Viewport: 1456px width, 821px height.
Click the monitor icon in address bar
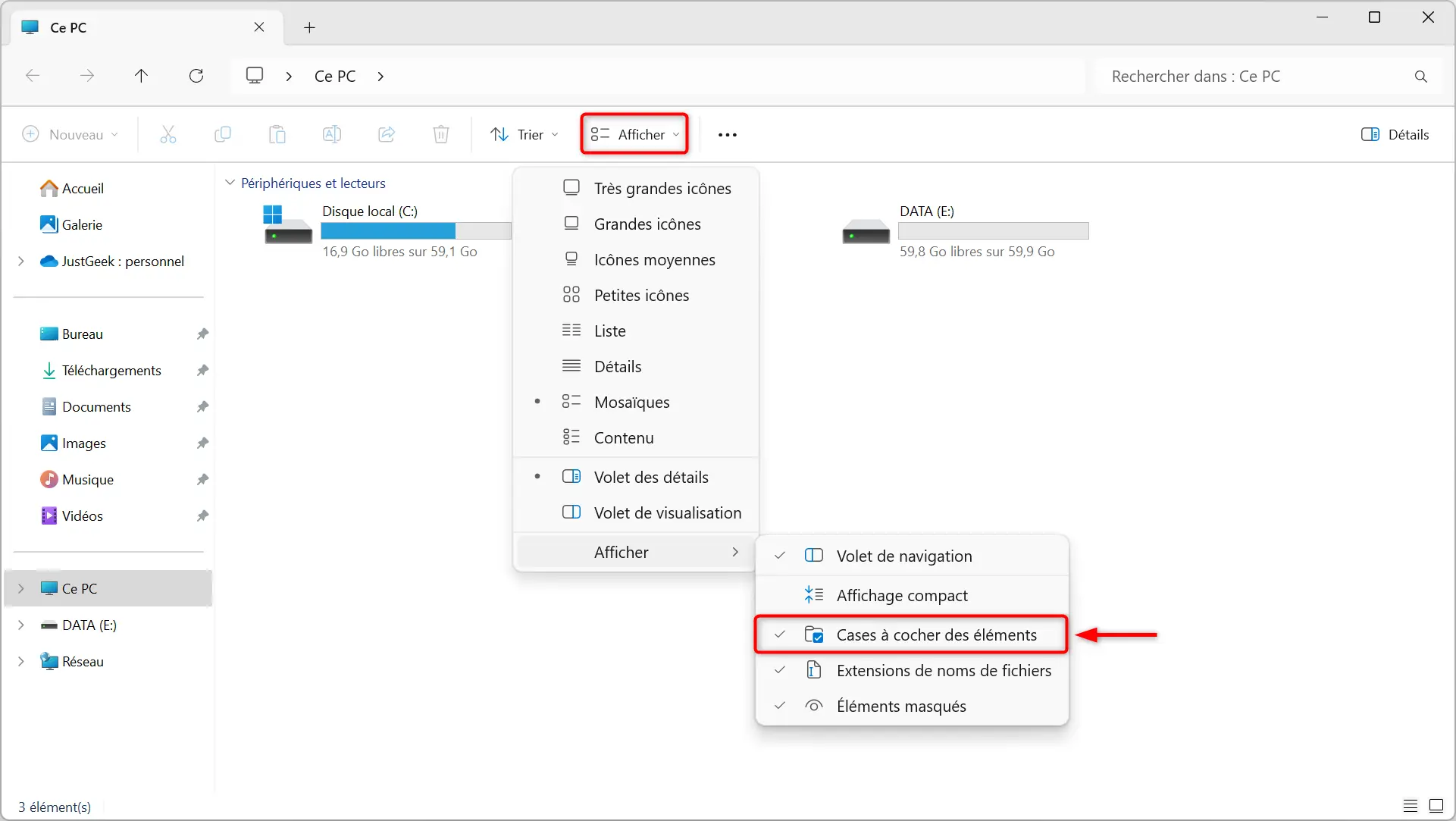pyautogui.click(x=255, y=76)
